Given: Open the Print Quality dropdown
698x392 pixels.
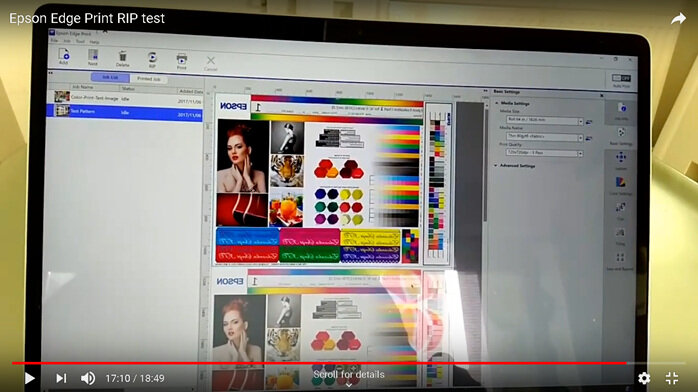Looking at the screenshot, I should point(544,153).
